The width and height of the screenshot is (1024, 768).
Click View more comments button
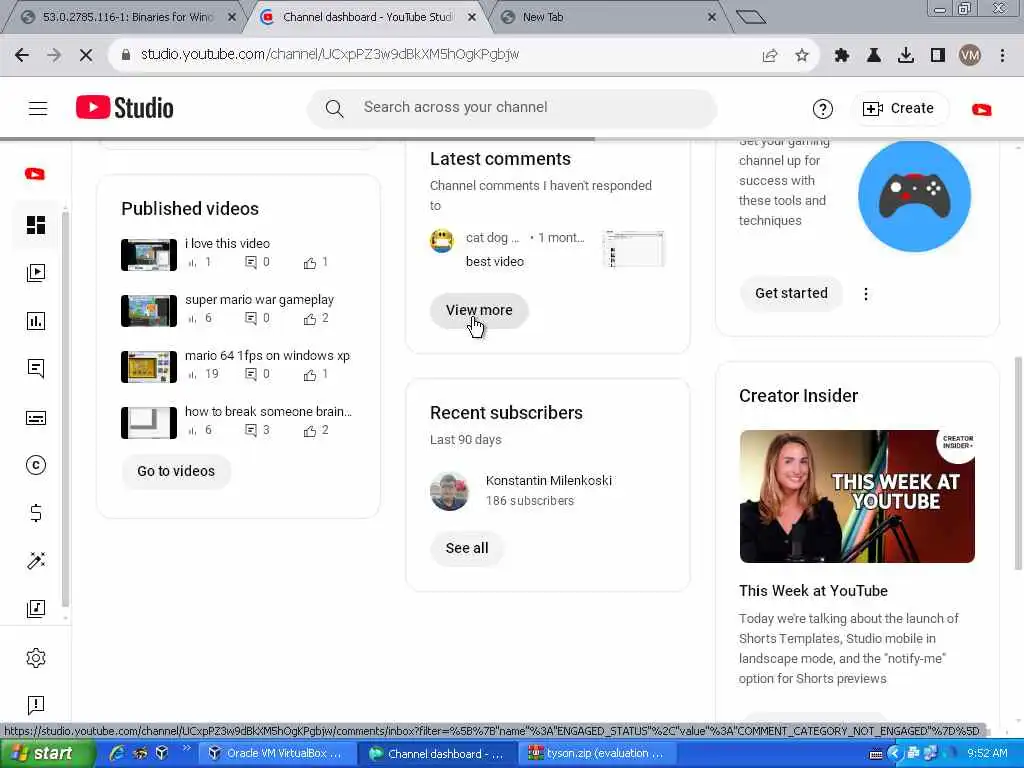(x=479, y=310)
